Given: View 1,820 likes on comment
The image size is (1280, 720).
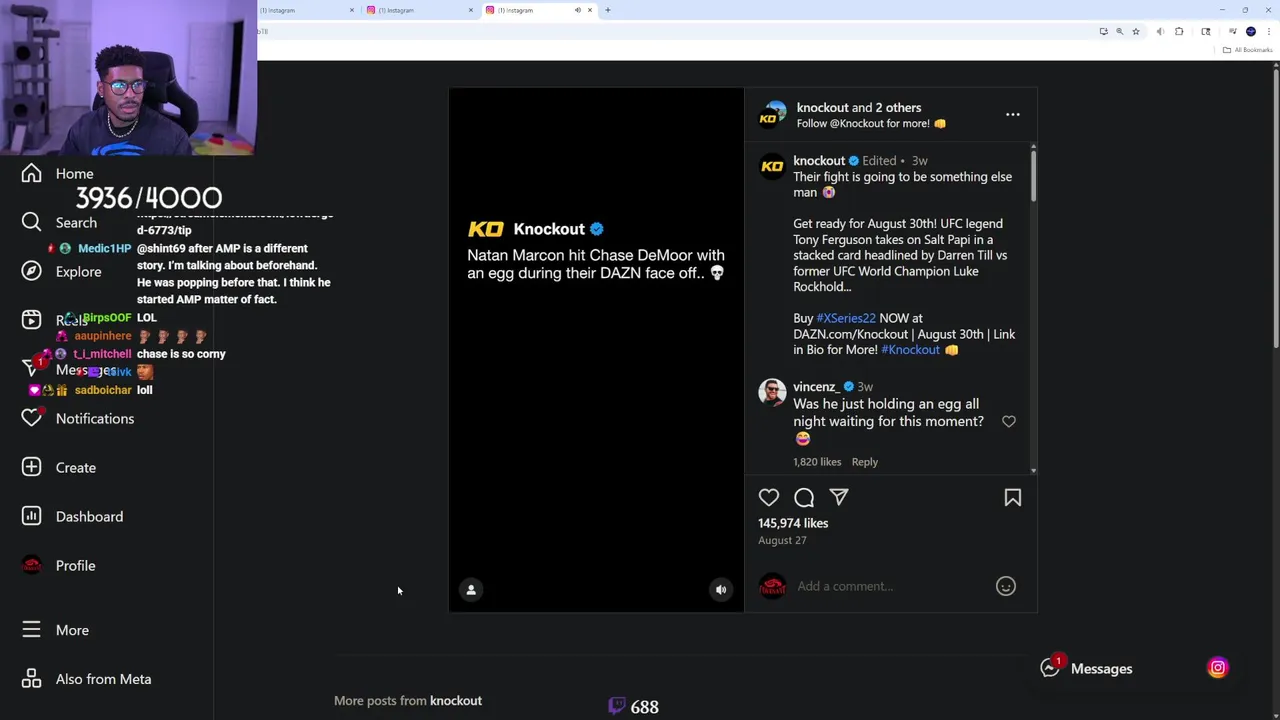Looking at the screenshot, I should click(817, 462).
